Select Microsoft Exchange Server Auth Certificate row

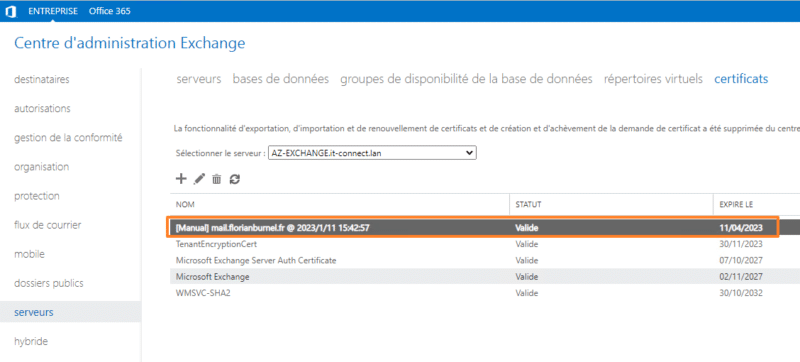click(485, 261)
